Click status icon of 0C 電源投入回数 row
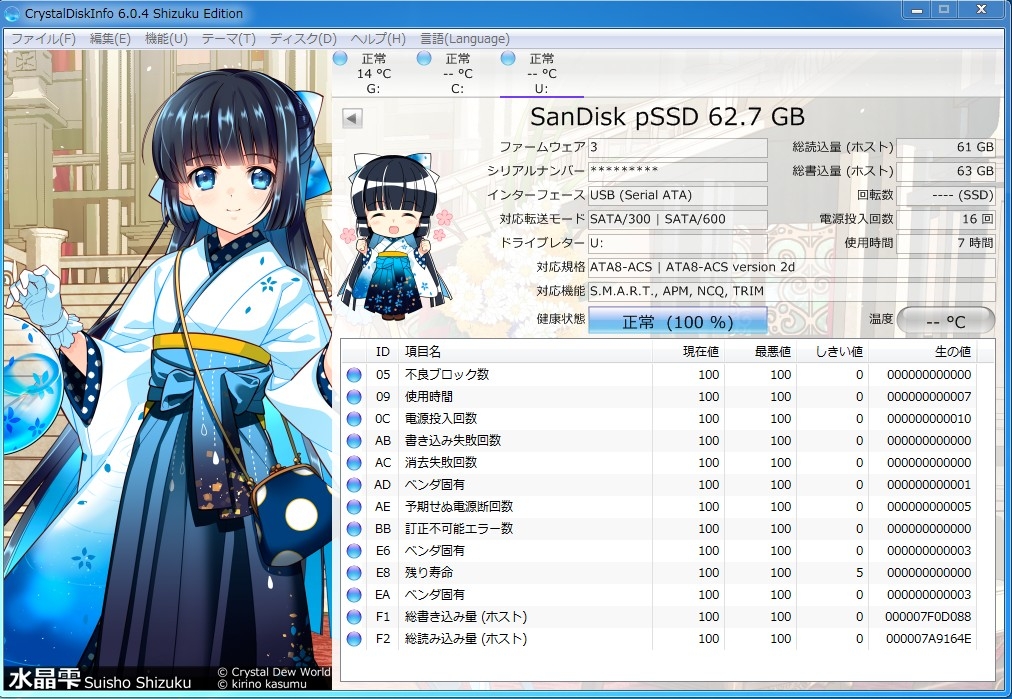 pos(354,419)
